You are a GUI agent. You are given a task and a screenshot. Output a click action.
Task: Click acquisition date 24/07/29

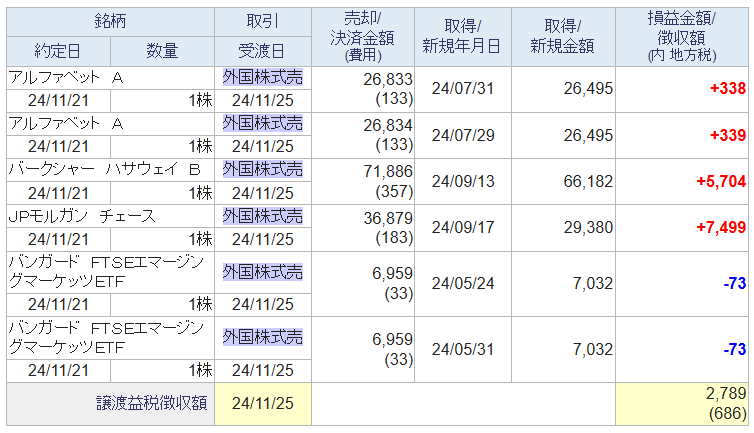pyautogui.click(x=463, y=136)
